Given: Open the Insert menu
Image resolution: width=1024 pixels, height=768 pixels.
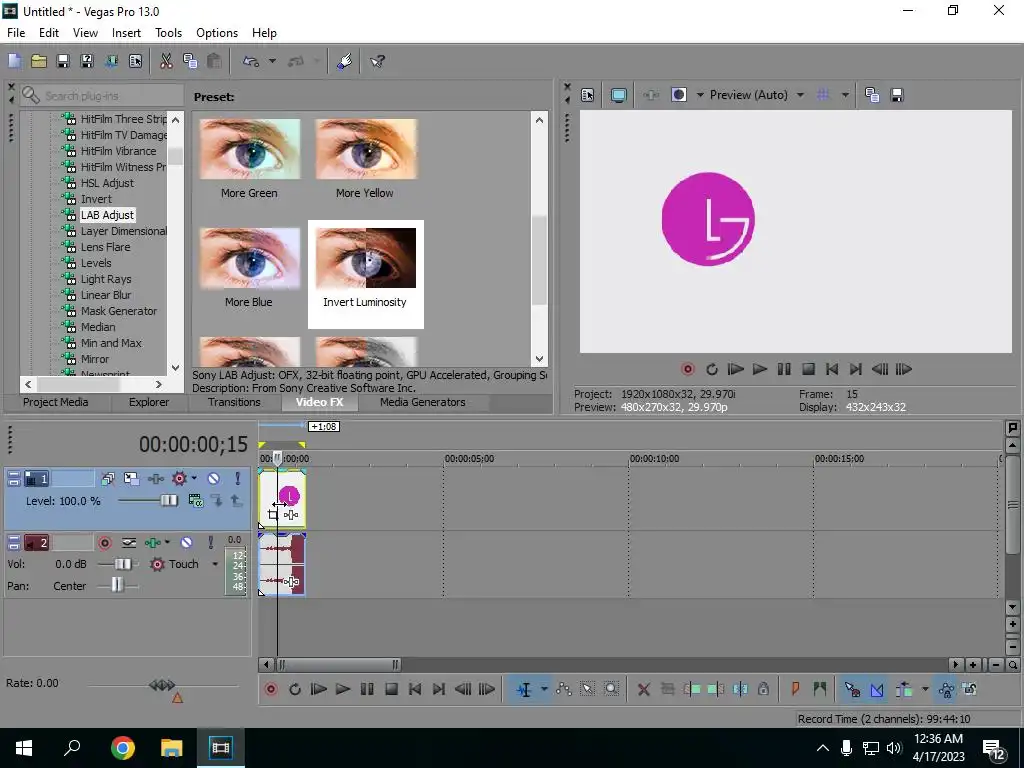Looking at the screenshot, I should [x=126, y=33].
